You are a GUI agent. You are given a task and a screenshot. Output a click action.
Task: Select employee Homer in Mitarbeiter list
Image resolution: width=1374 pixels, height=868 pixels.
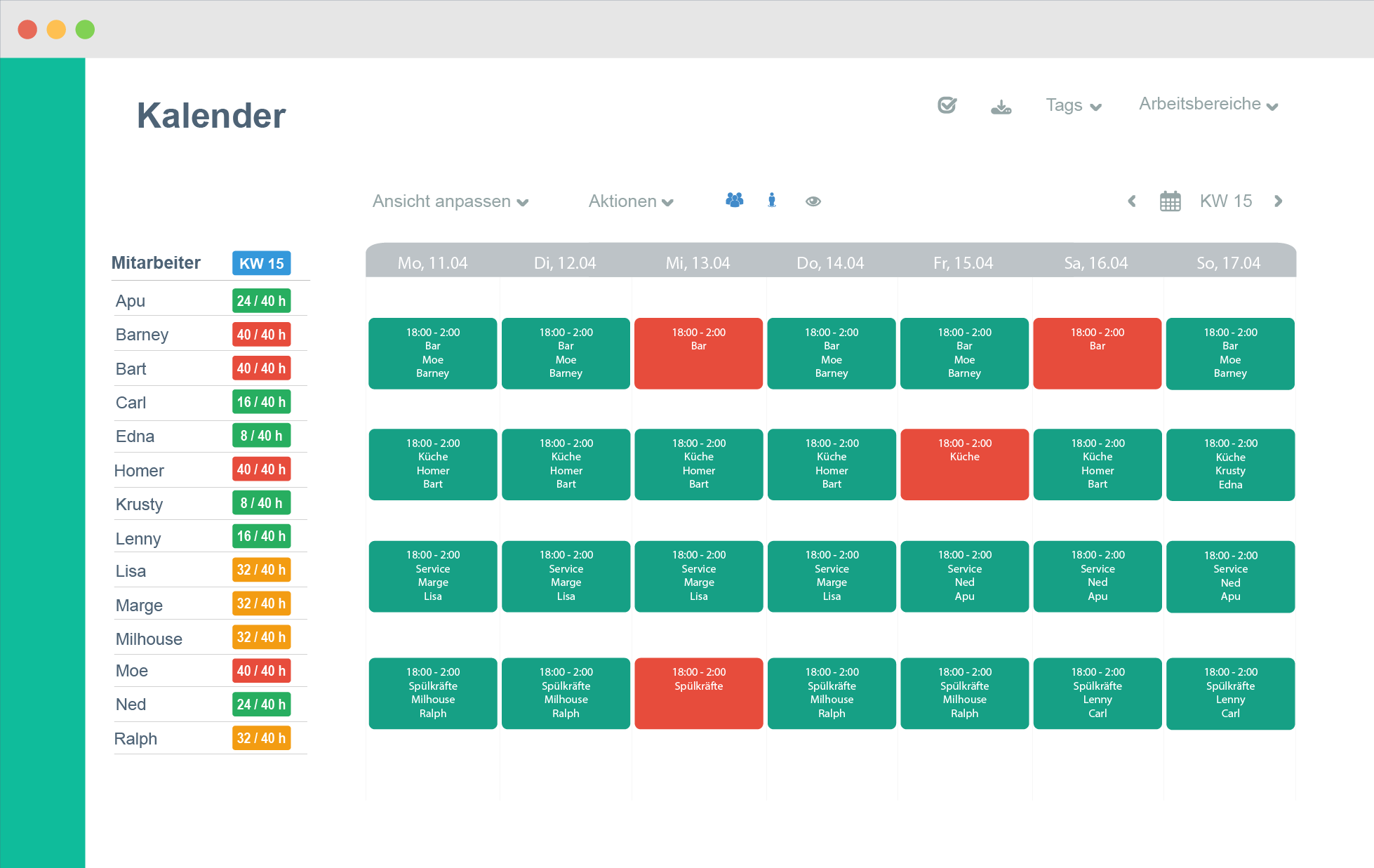pos(139,471)
